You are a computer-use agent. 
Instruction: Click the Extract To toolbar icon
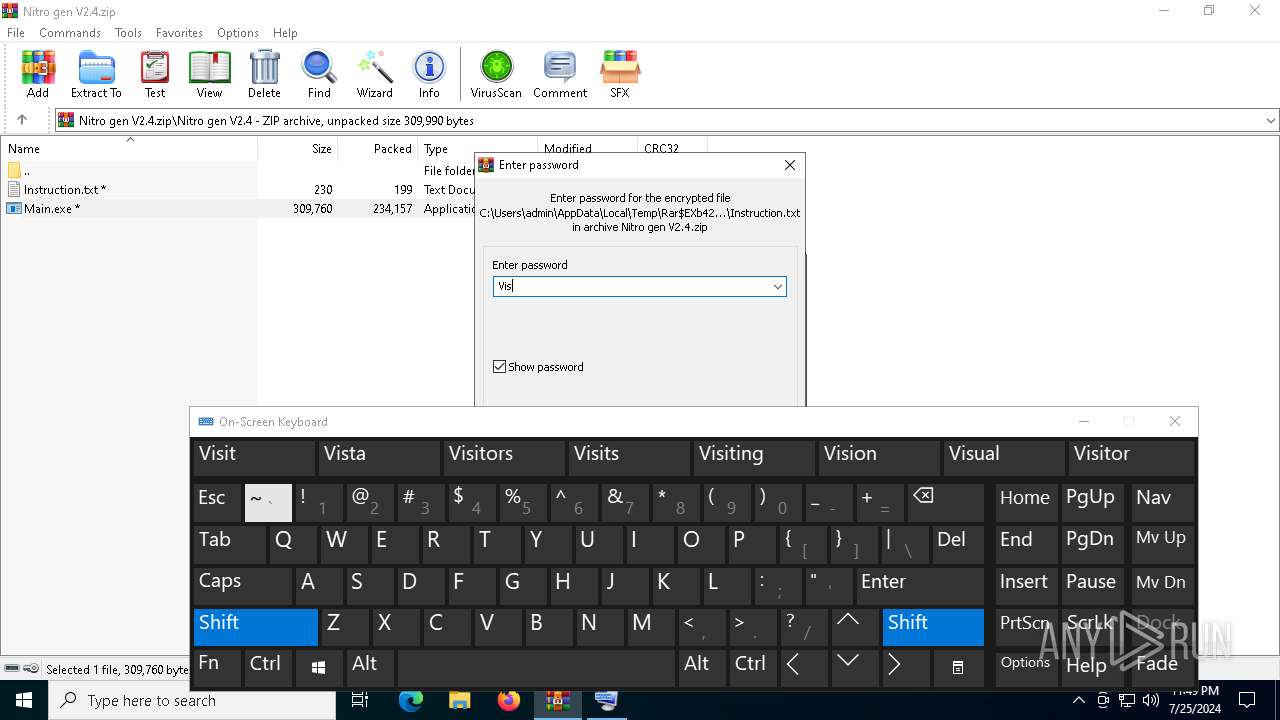tap(96, 74)
